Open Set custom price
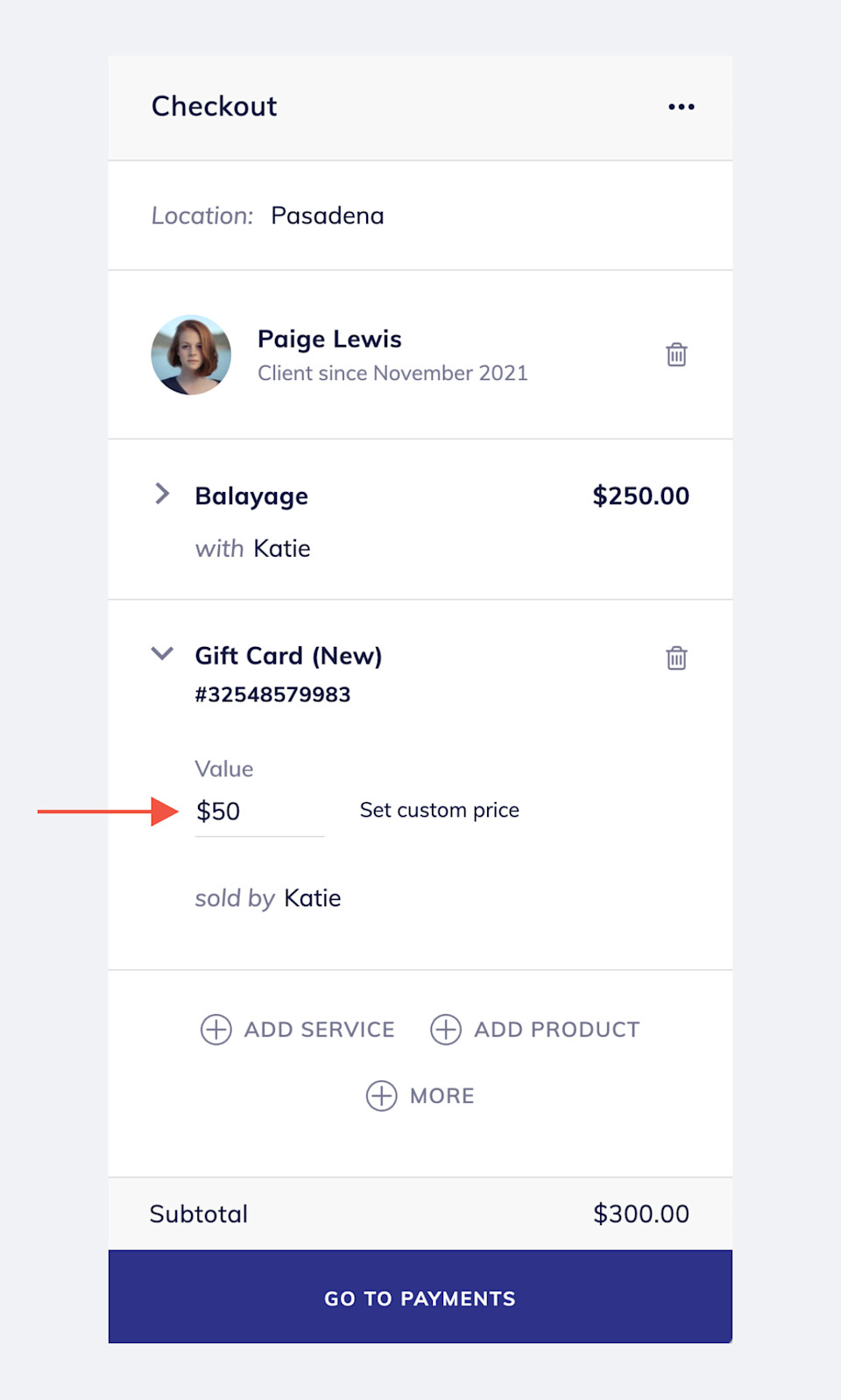 438,810
